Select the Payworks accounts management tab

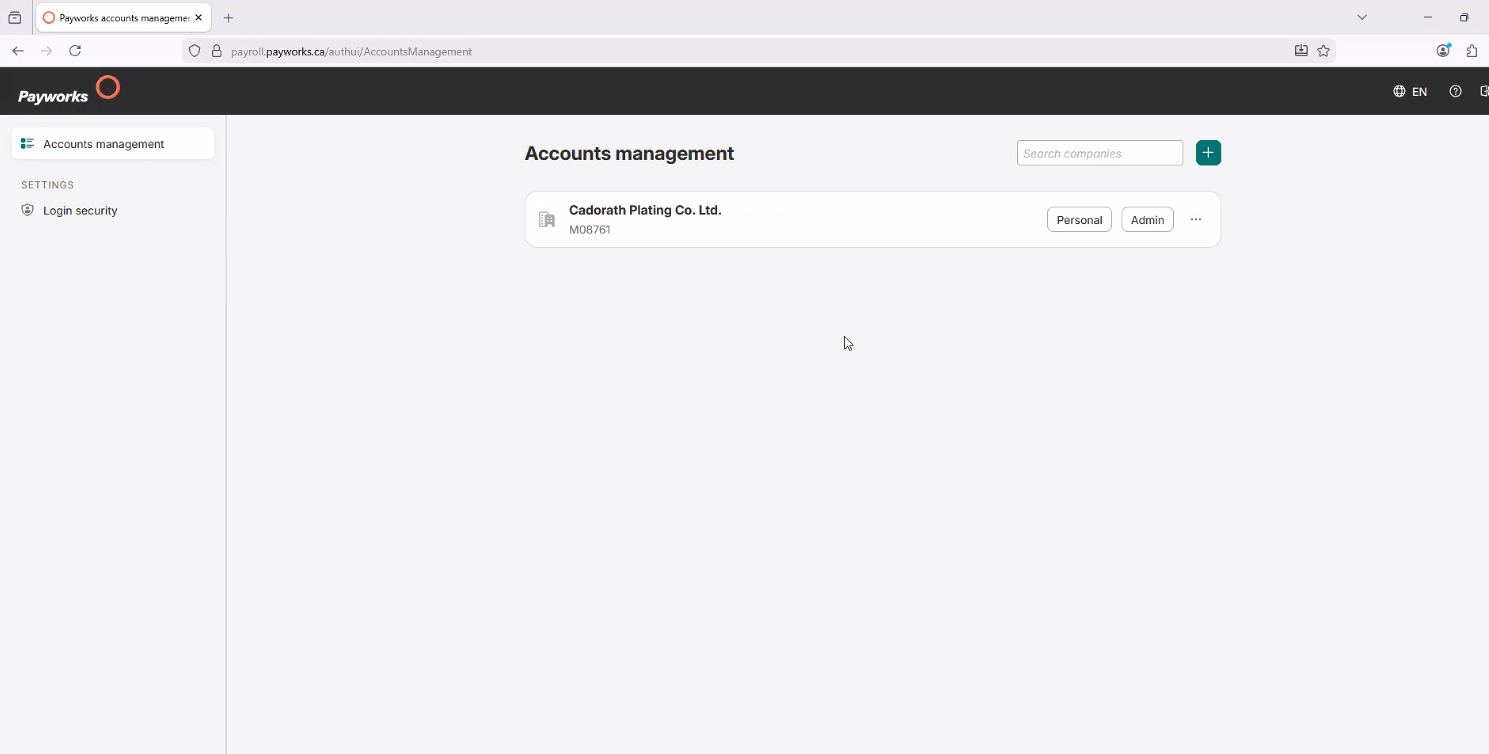(123, 18)
